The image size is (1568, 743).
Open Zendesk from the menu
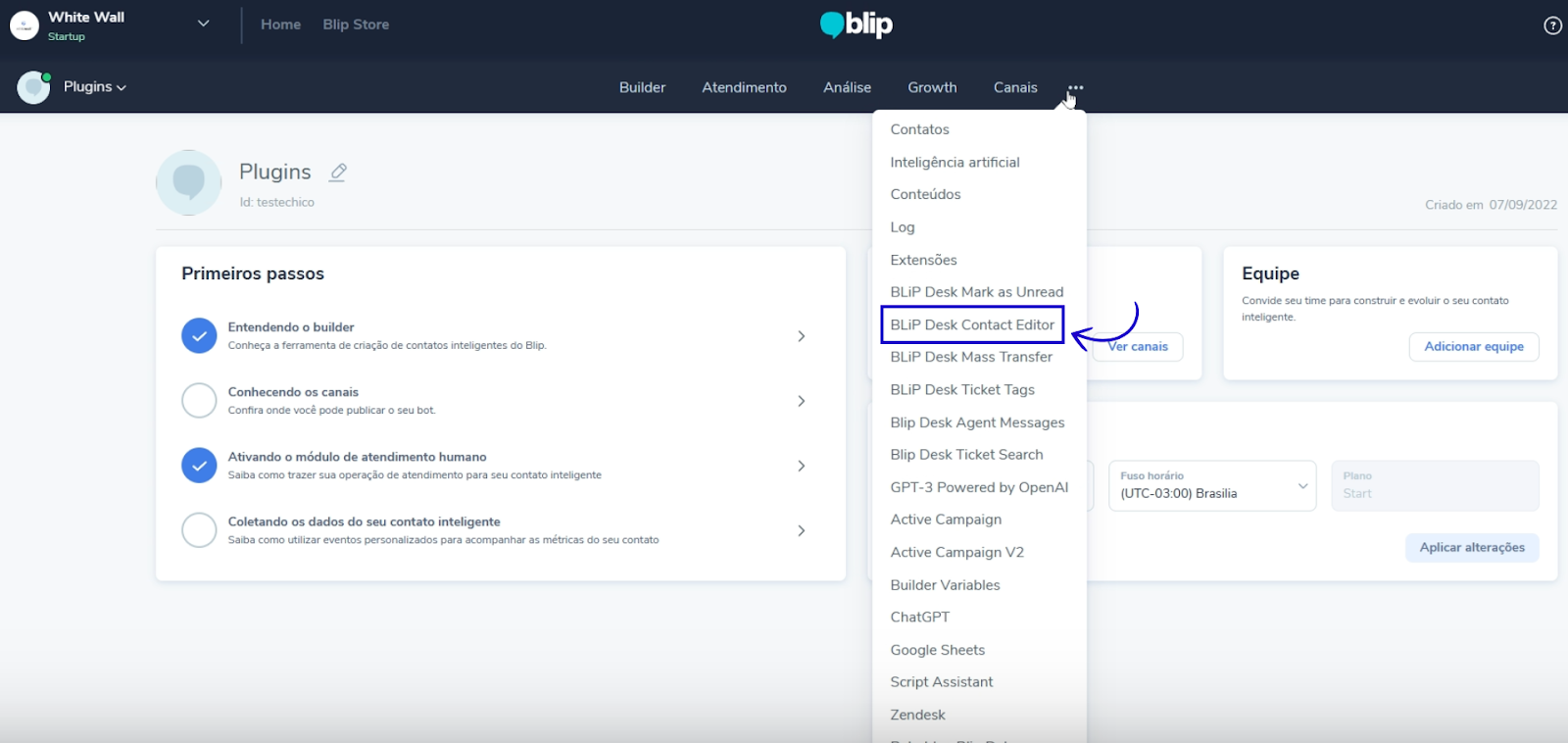tap(917, 716)
